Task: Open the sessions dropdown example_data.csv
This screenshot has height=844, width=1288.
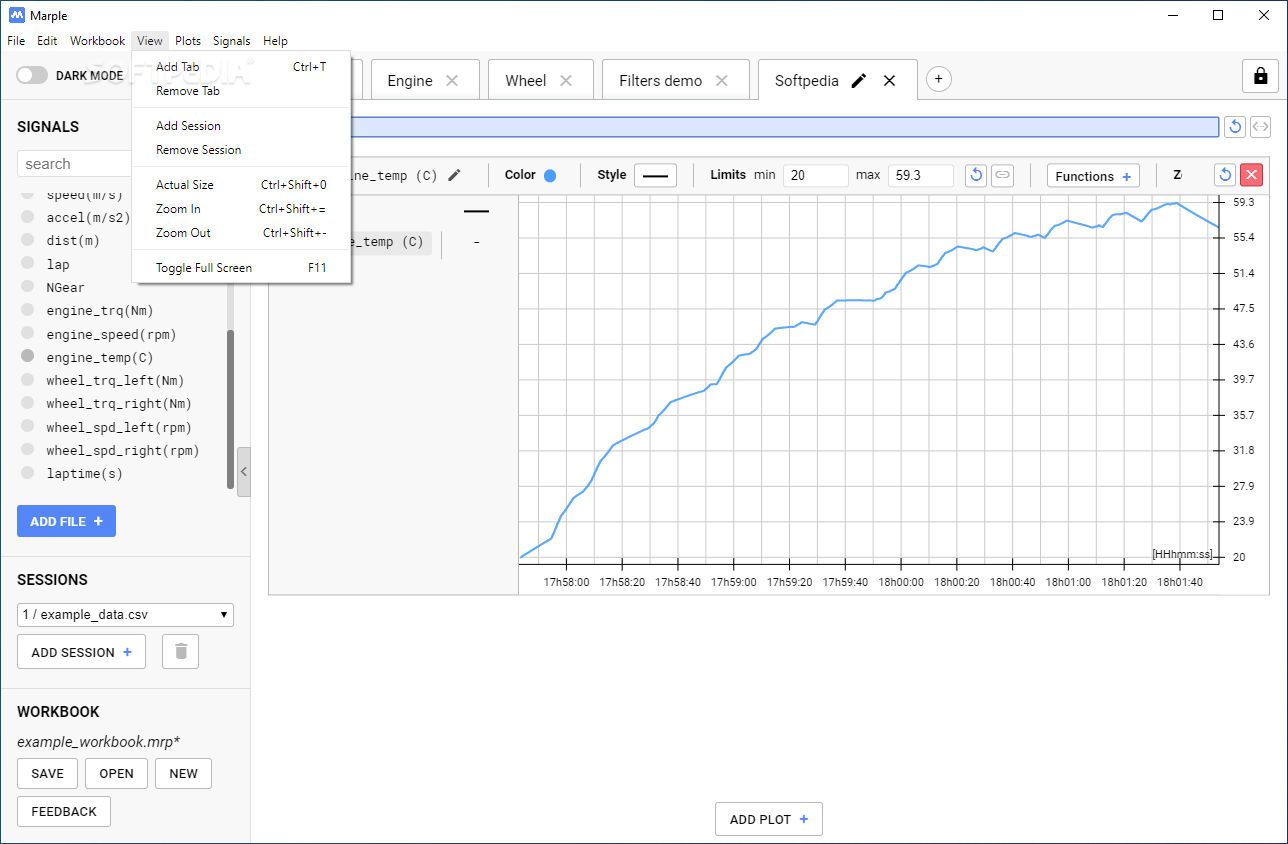Action: [x=125, y=615]
